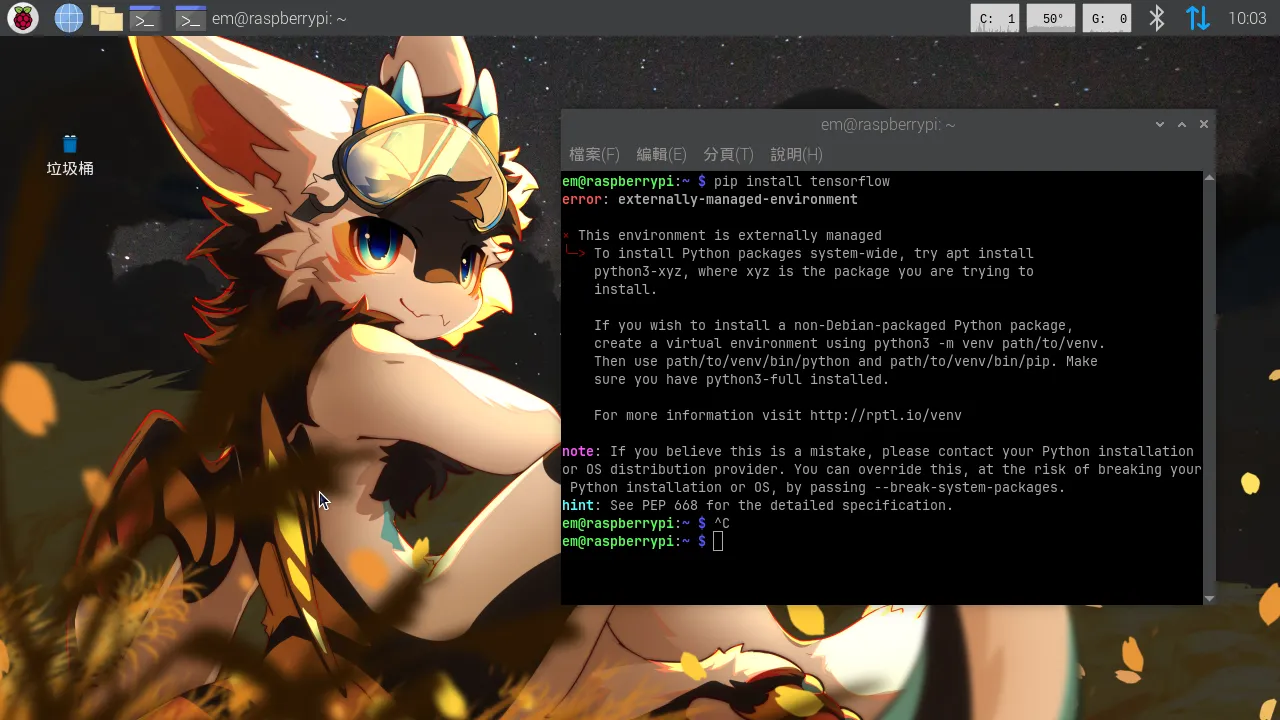Click the terminal title 'em@raspberrypi: ~'
The width and height of the screenshot is (1280, 720).
click(888, 125)
